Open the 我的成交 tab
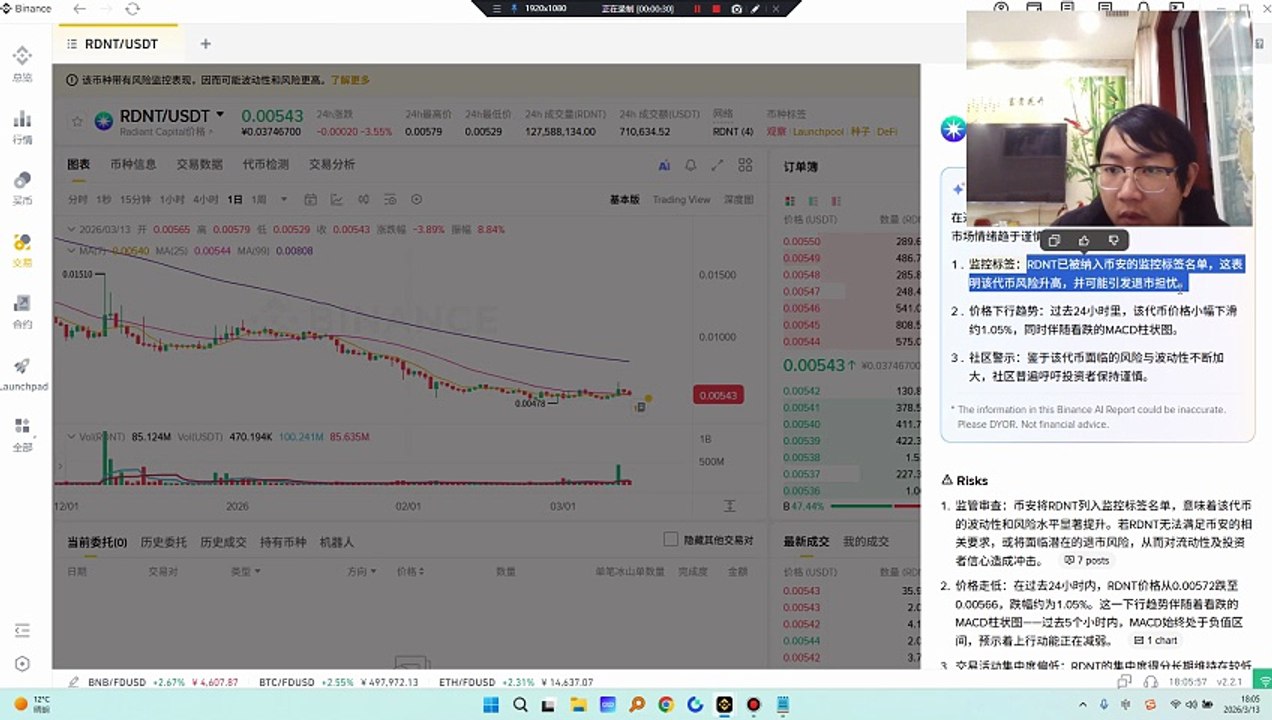The image size is (1272, 720). pos(866,541)
